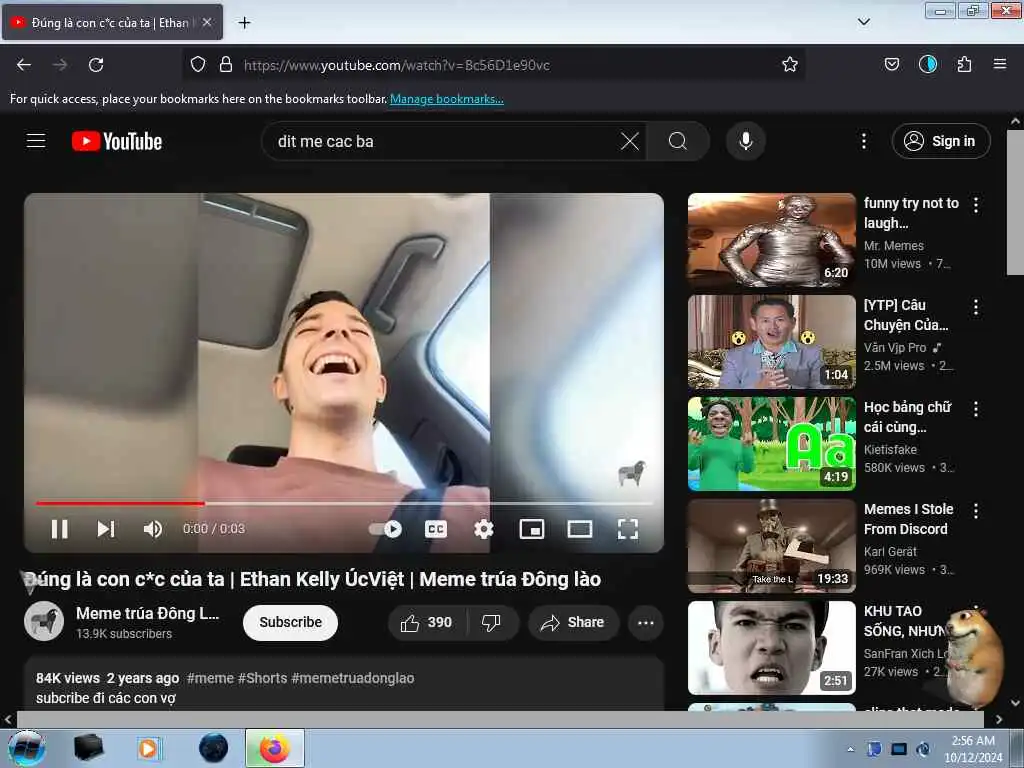Image resolution: width=1024 pixels, height=768 pixels.
Task: View site security lock info
Action: pos(225,65)
